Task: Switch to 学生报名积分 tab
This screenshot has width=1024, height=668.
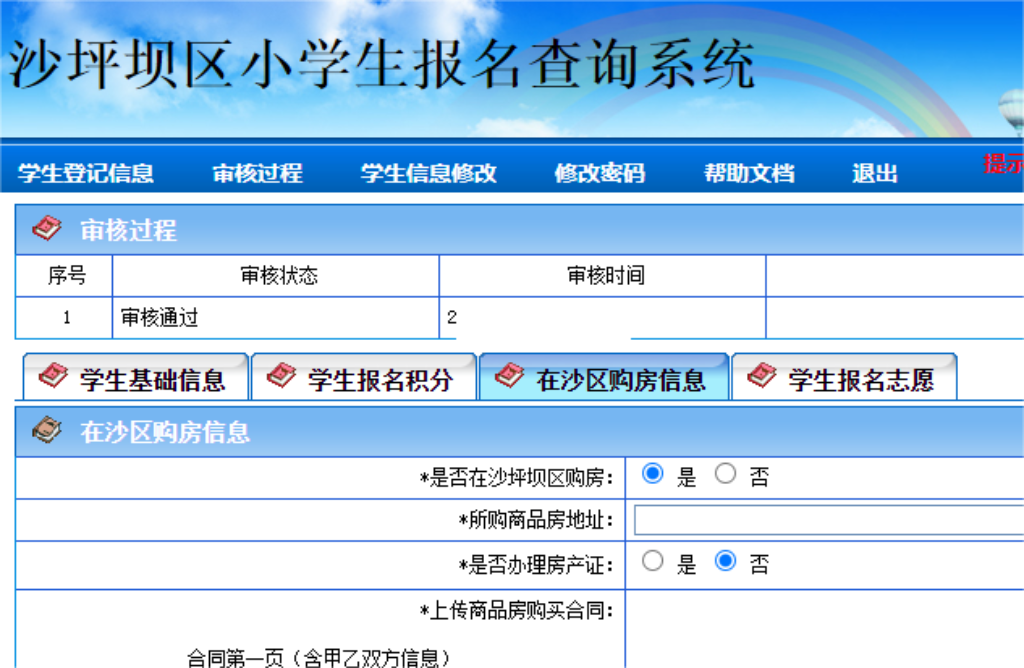Action: pyautogui.click(x=364, y=377)
